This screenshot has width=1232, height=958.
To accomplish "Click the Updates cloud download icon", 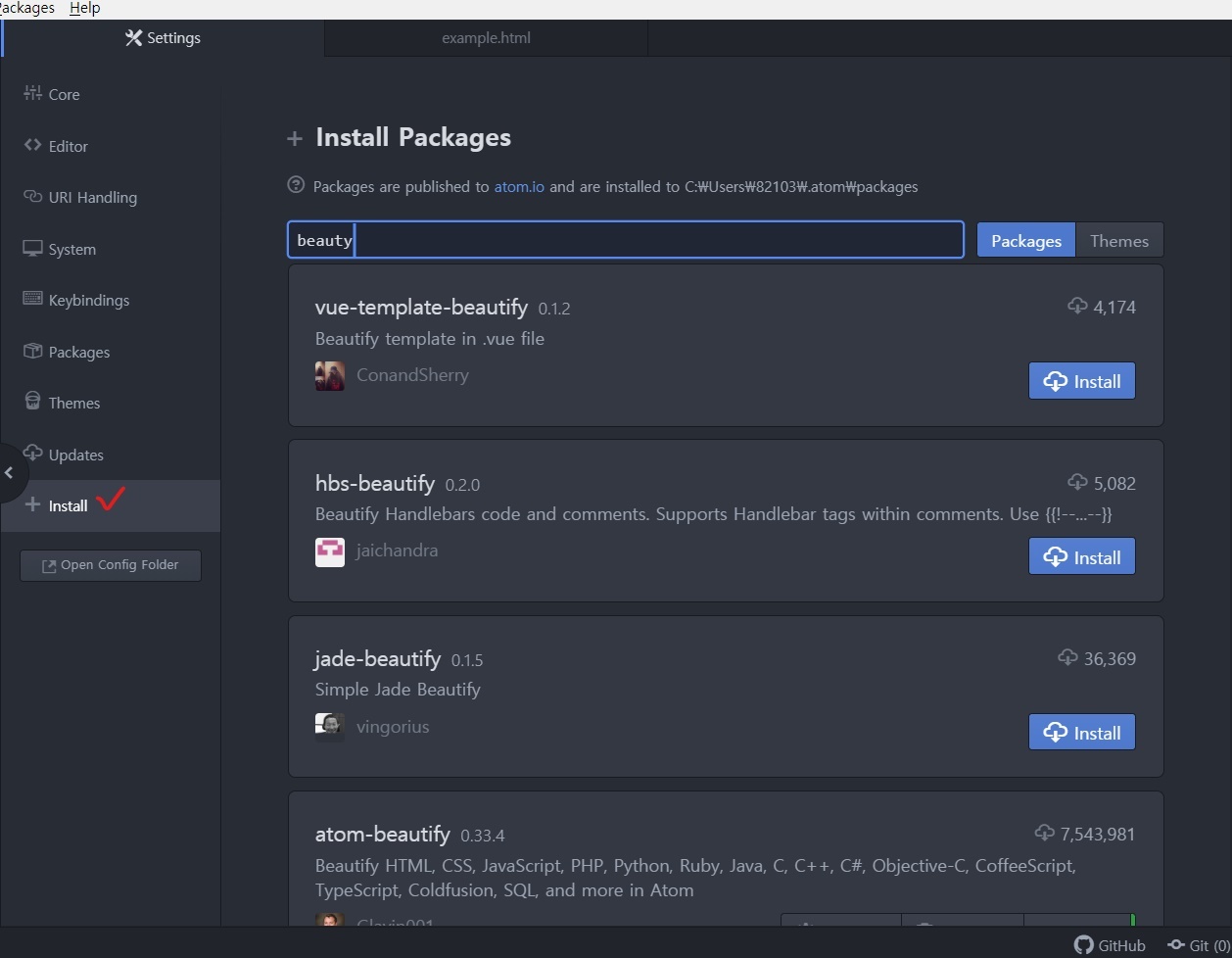I will coord(33,454).
